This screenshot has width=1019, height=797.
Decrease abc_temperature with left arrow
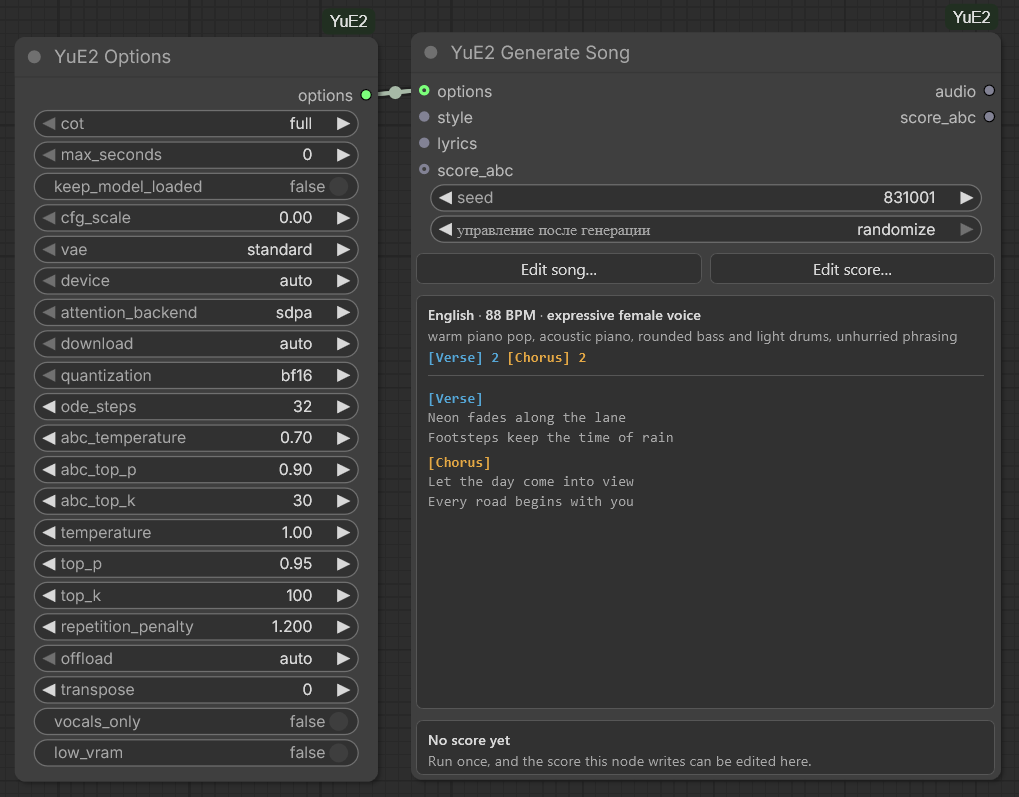click(x=49, y=438)
